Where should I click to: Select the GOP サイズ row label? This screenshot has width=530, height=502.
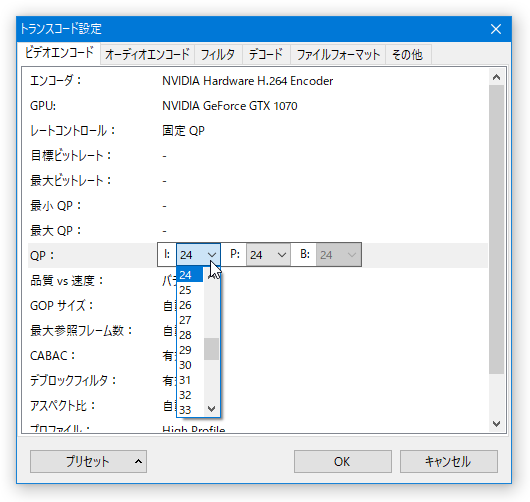pyautogui.click(x=61, y=306)
